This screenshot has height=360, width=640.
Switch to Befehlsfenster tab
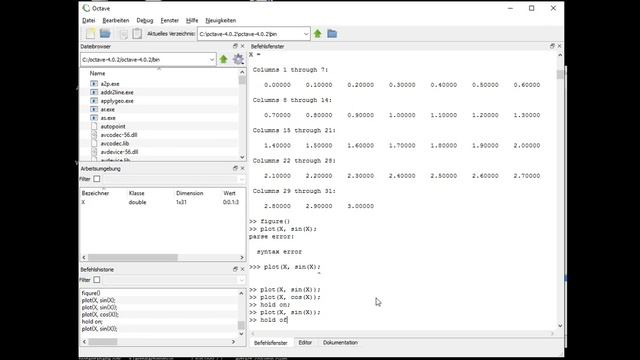coord(271,342)
